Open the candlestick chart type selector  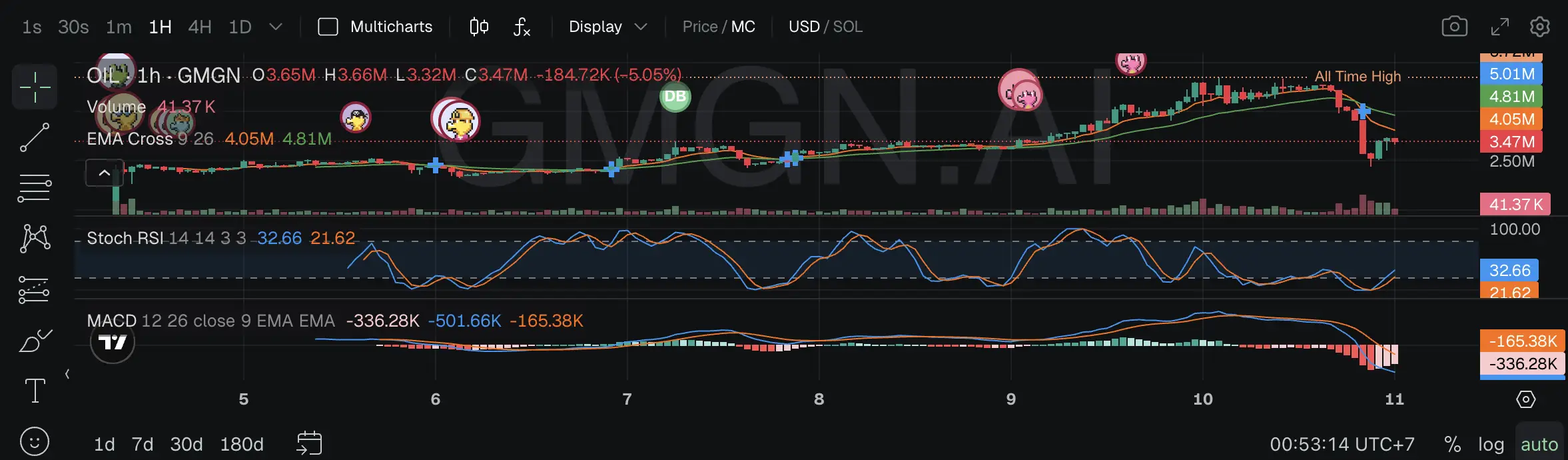click(479, 27)
